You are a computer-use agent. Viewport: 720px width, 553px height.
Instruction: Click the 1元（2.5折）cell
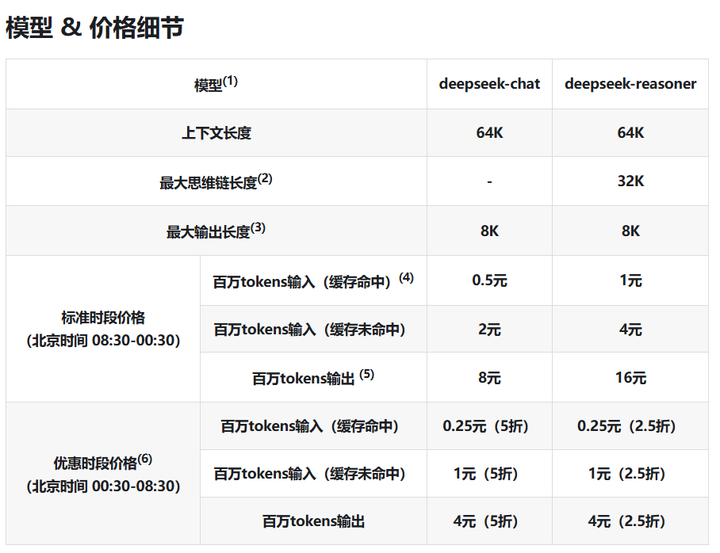pos(630,474)
